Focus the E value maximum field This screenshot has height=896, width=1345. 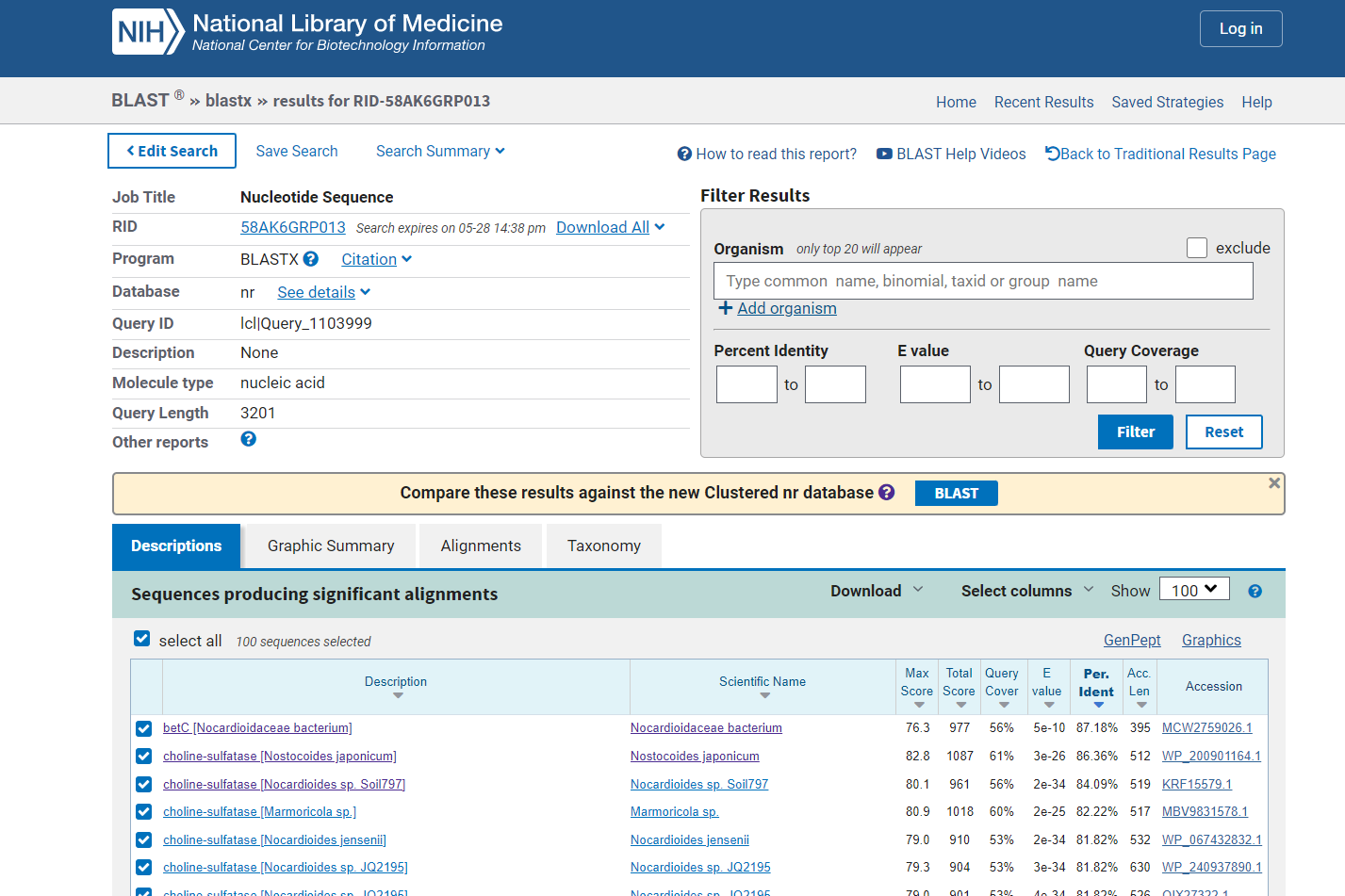1034,384
